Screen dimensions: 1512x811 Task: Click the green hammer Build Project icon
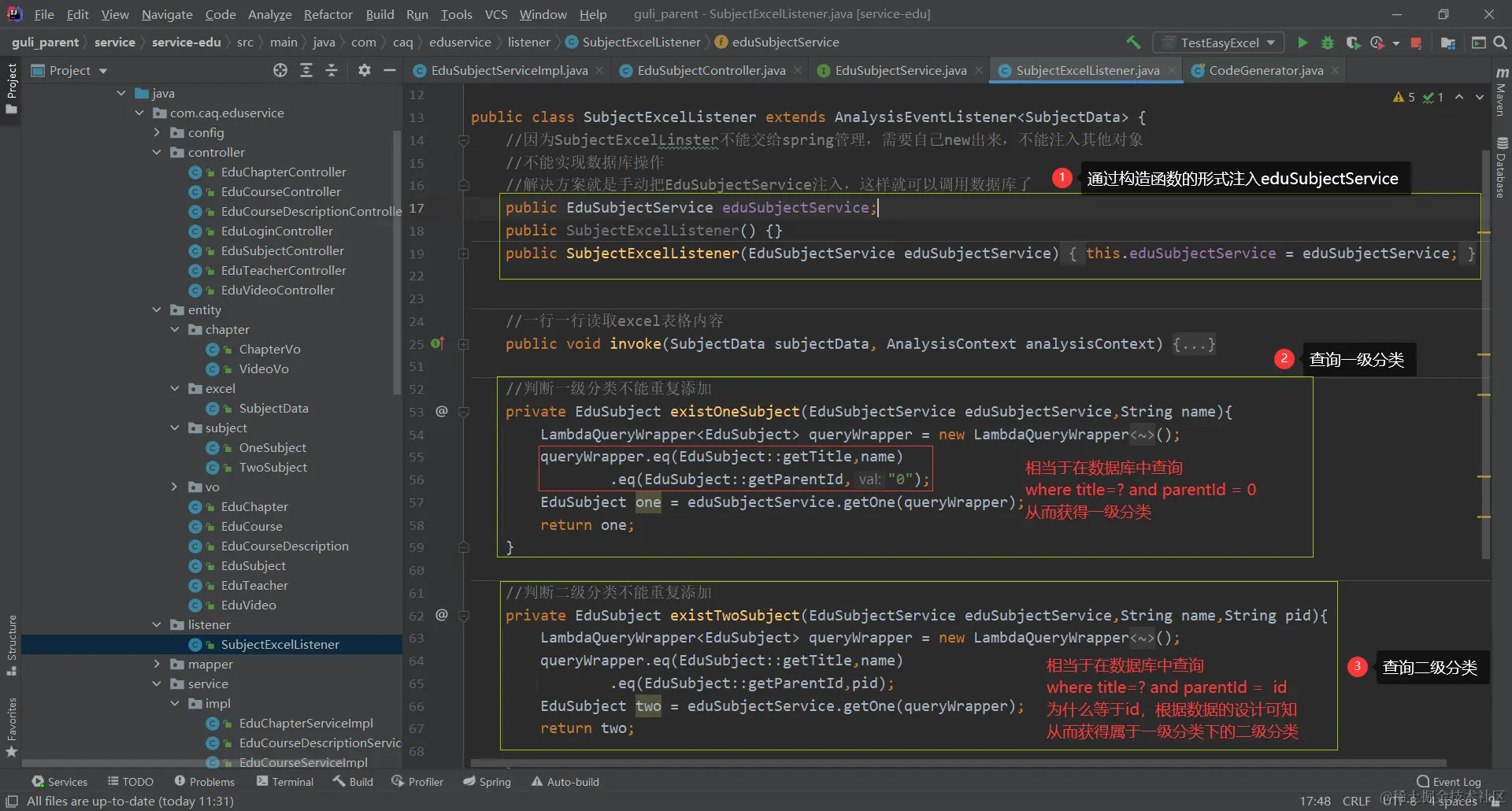tap(1133, 43)
